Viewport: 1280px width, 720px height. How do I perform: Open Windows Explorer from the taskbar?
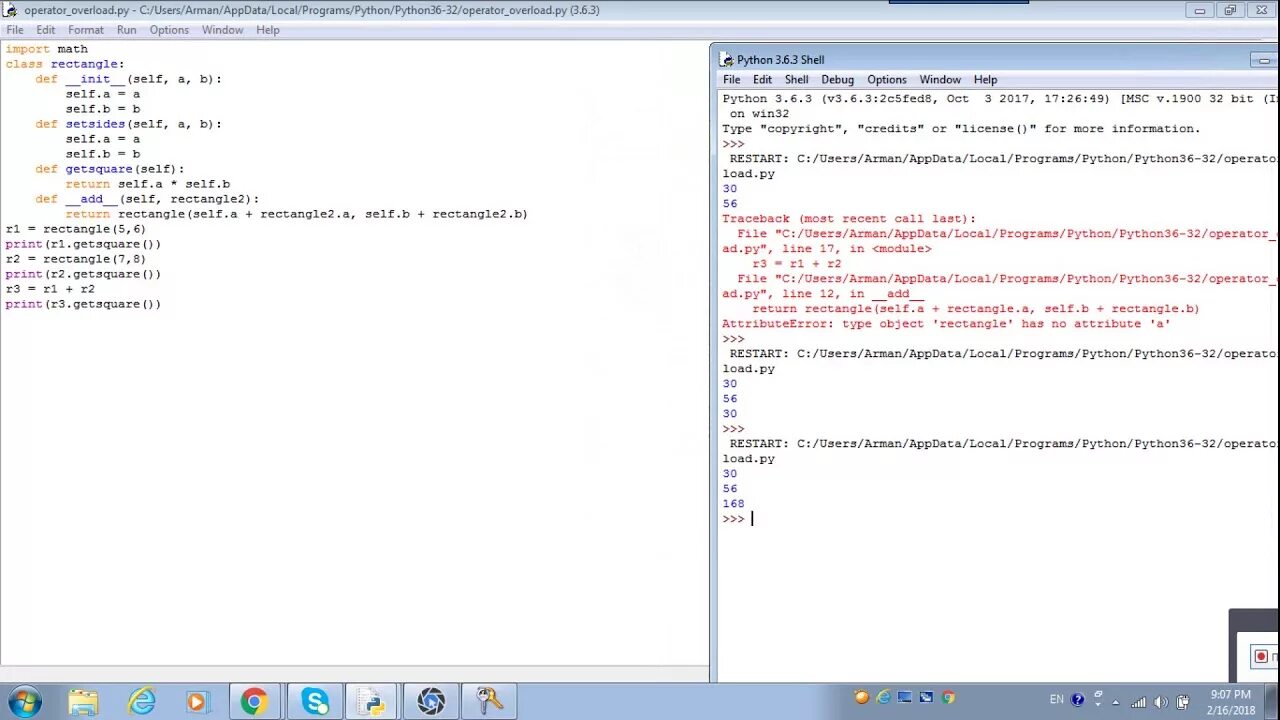84,702
